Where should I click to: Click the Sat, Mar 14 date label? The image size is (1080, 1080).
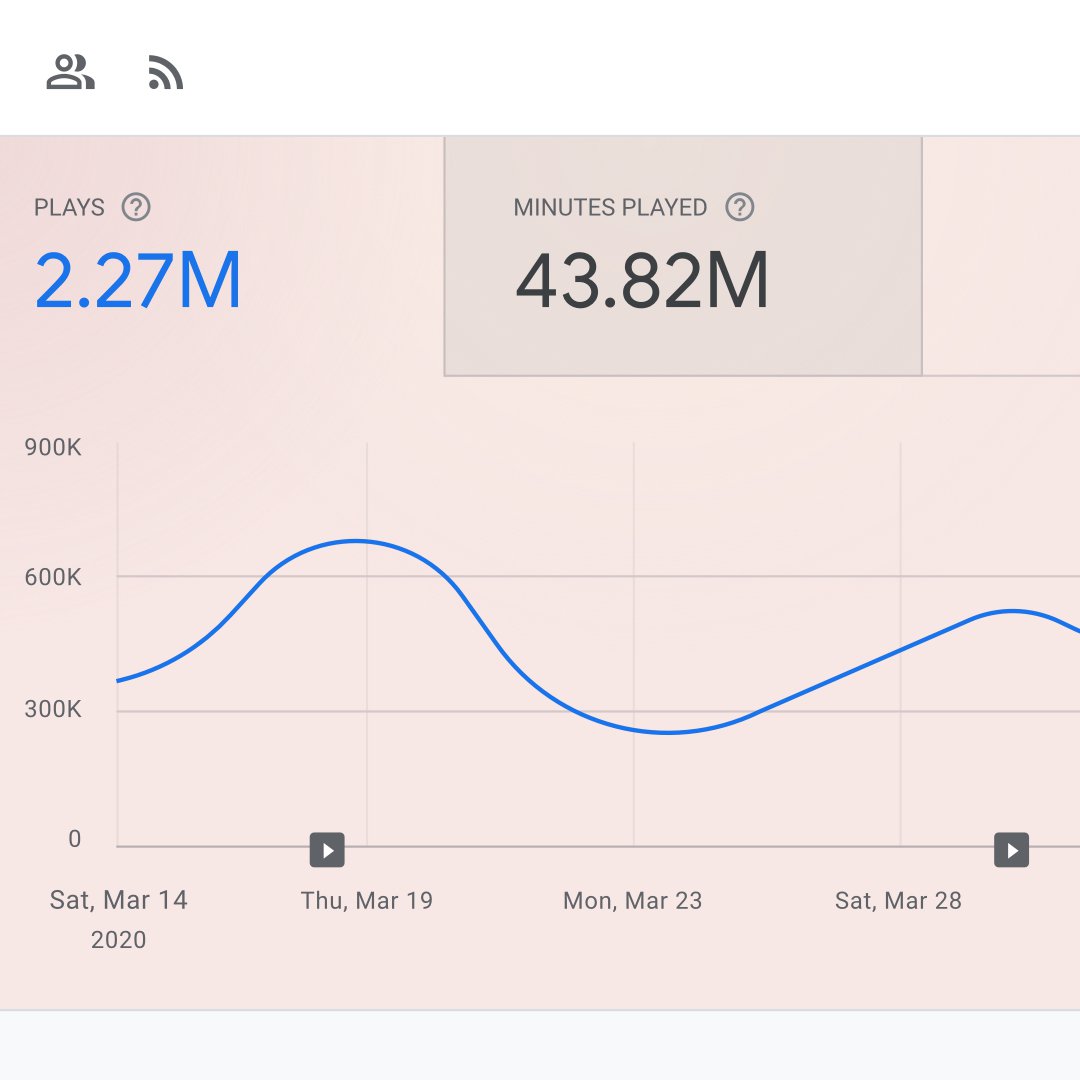[118, 900]
